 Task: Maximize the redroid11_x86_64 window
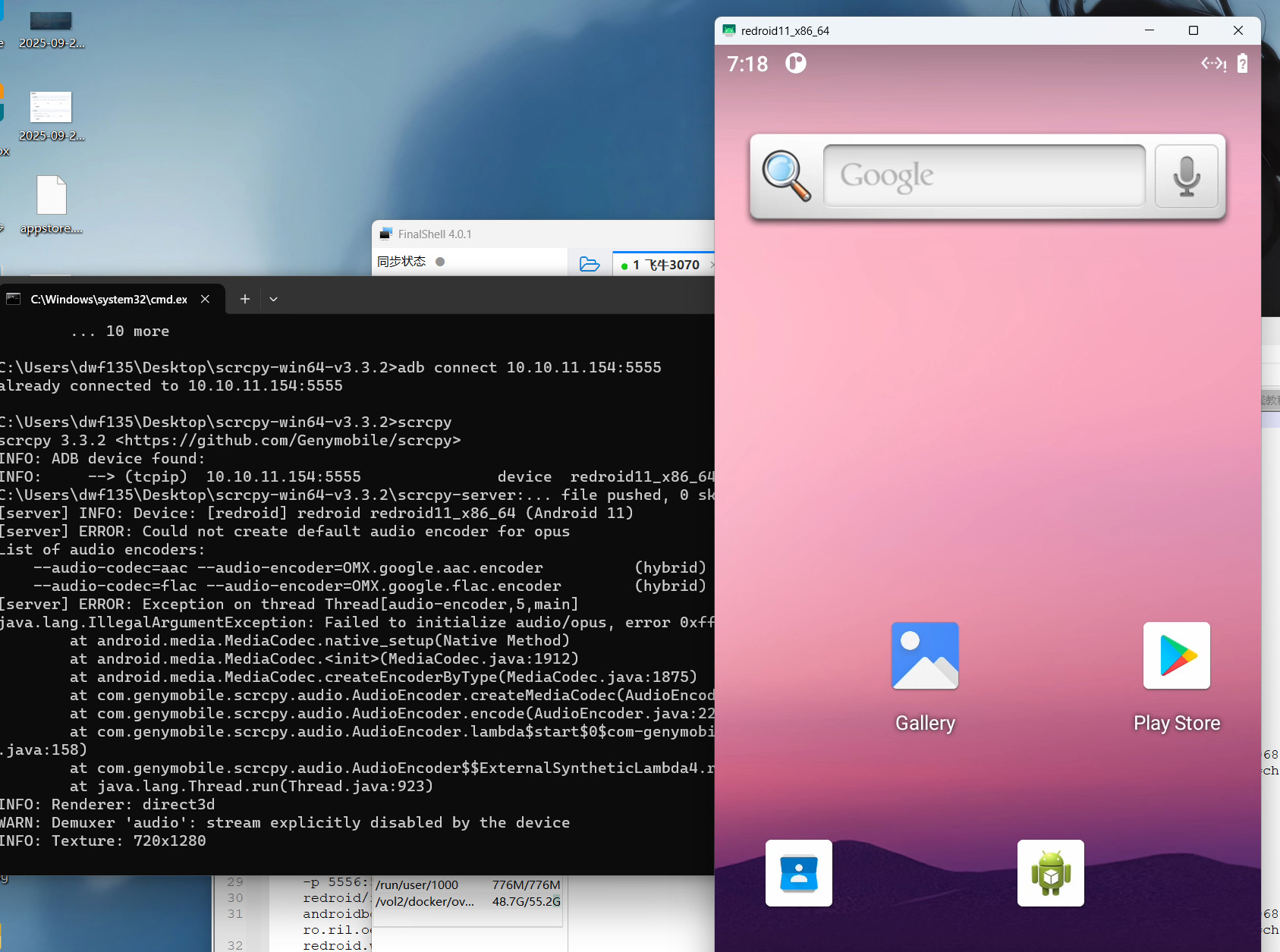pos(1194,30)
